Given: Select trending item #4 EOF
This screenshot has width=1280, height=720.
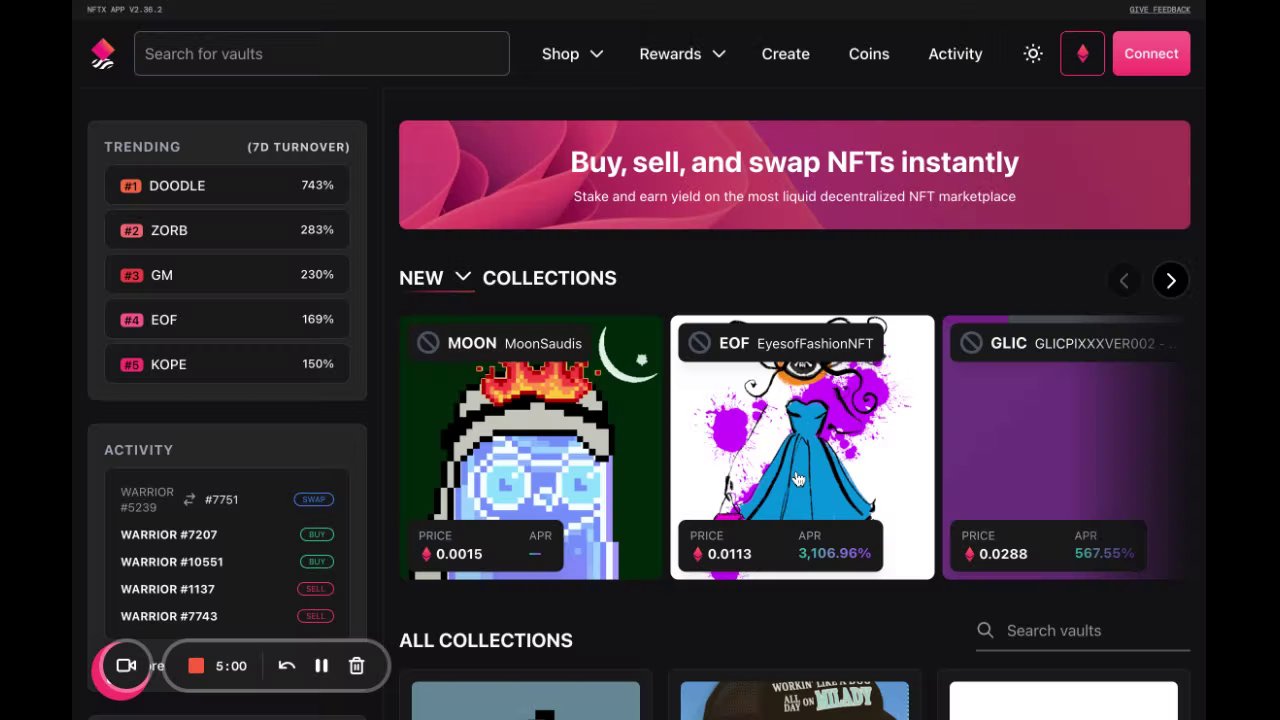Looking at the screenshot, I should pos(227,320).
